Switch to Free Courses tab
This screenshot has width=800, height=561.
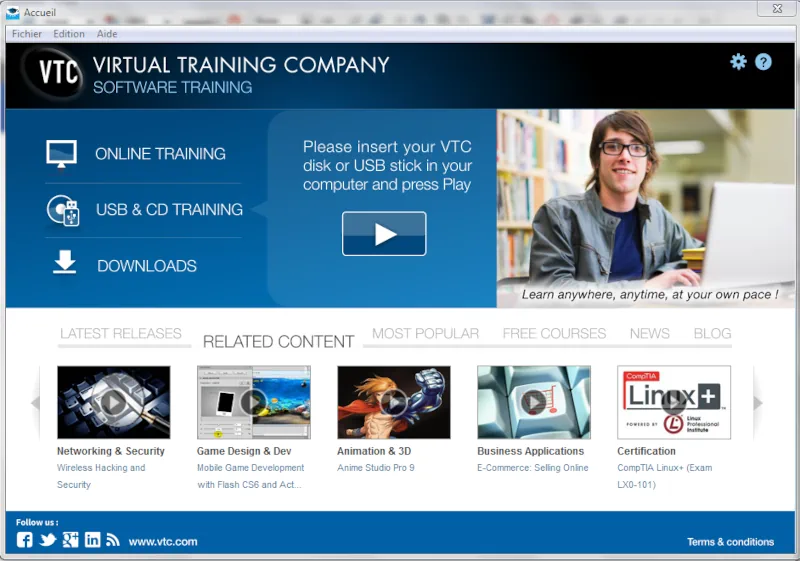(x=554, y=334)
